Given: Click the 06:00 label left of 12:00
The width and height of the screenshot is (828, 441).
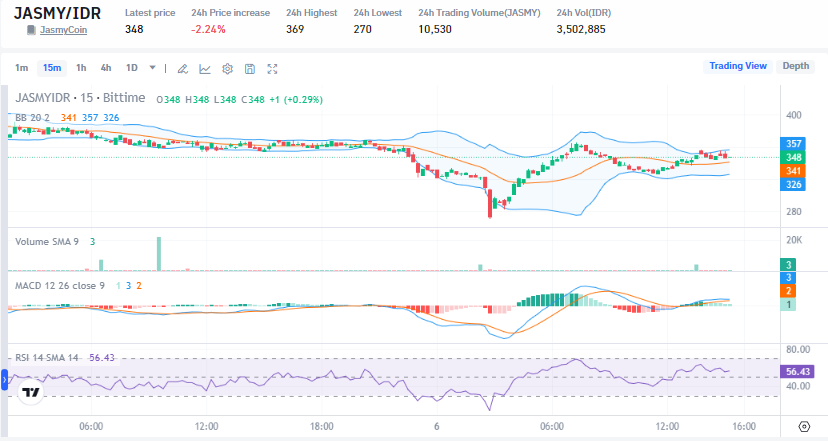Looking at the screenshot, I should point(91,427).
